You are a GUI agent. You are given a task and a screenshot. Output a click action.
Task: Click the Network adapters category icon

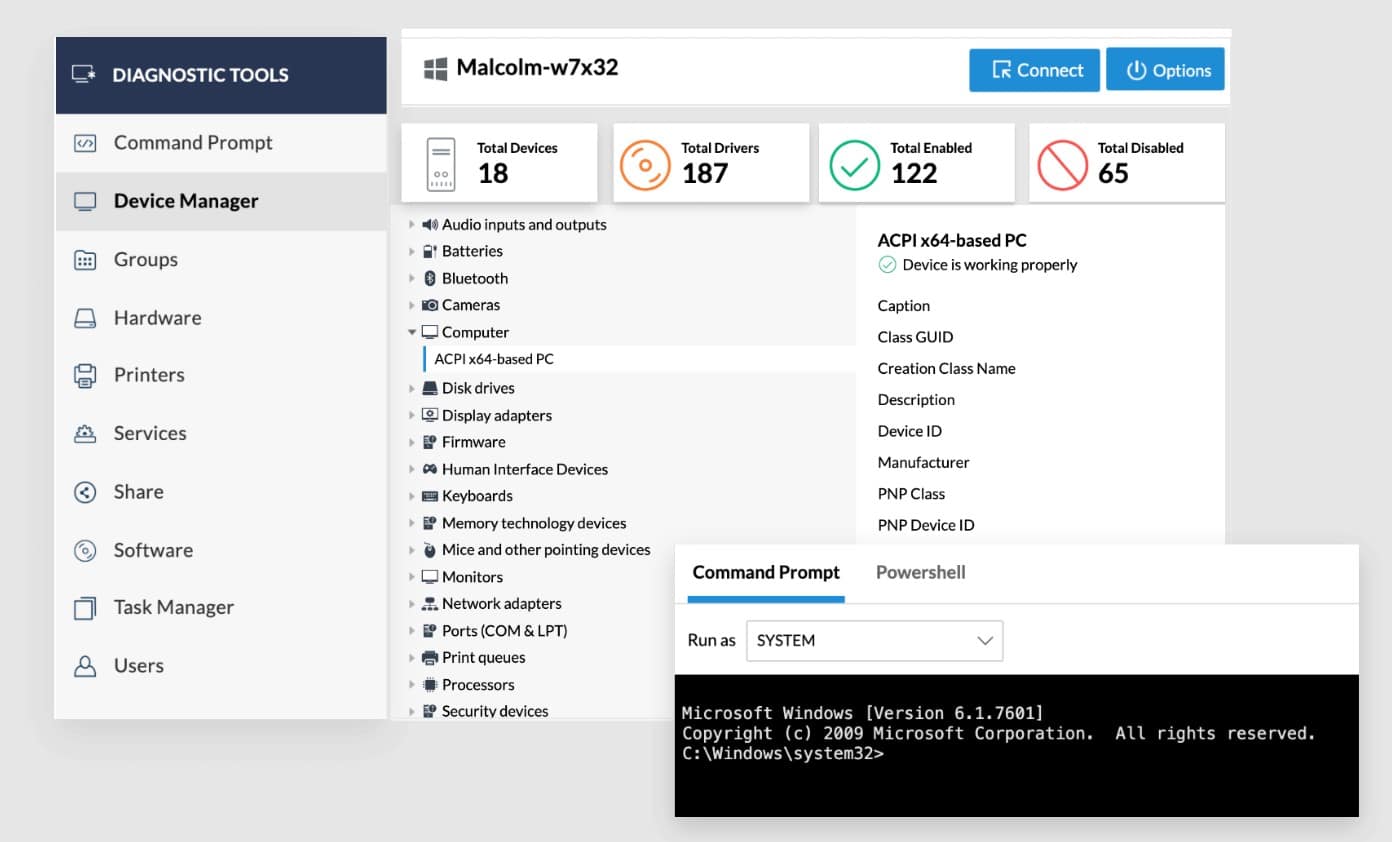[x=430, y=605]
